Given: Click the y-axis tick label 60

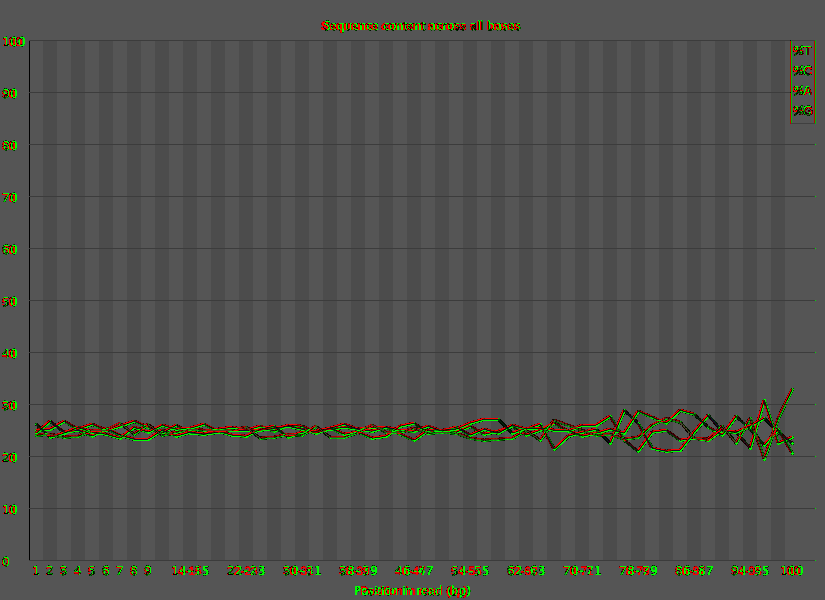Looking at the screenshot, I should click(x=10, y=249).
